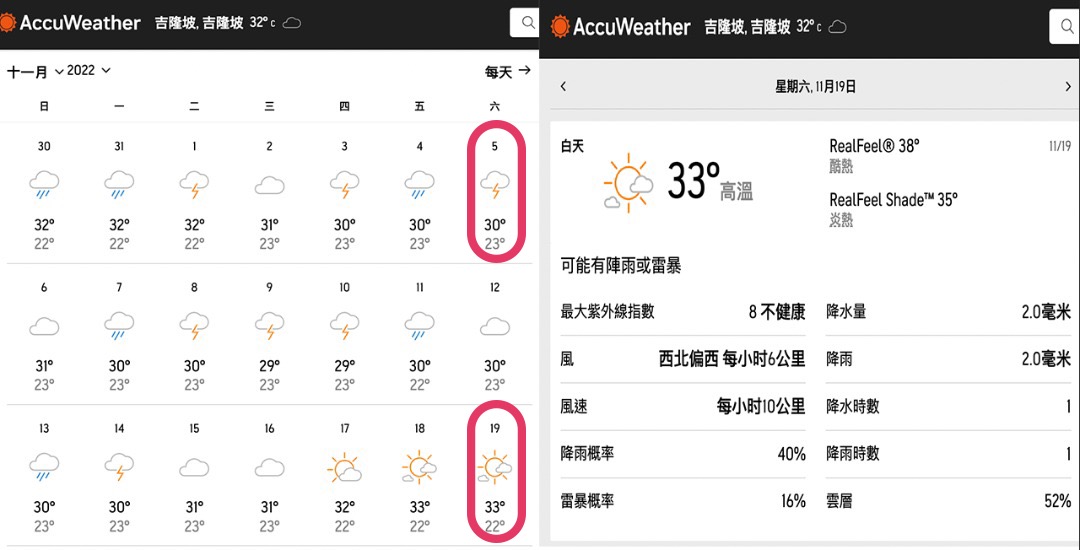This screenshot has width=1080, height=550.
Task: Select November 9 in the calendar
Action: (x=269, y=328)
